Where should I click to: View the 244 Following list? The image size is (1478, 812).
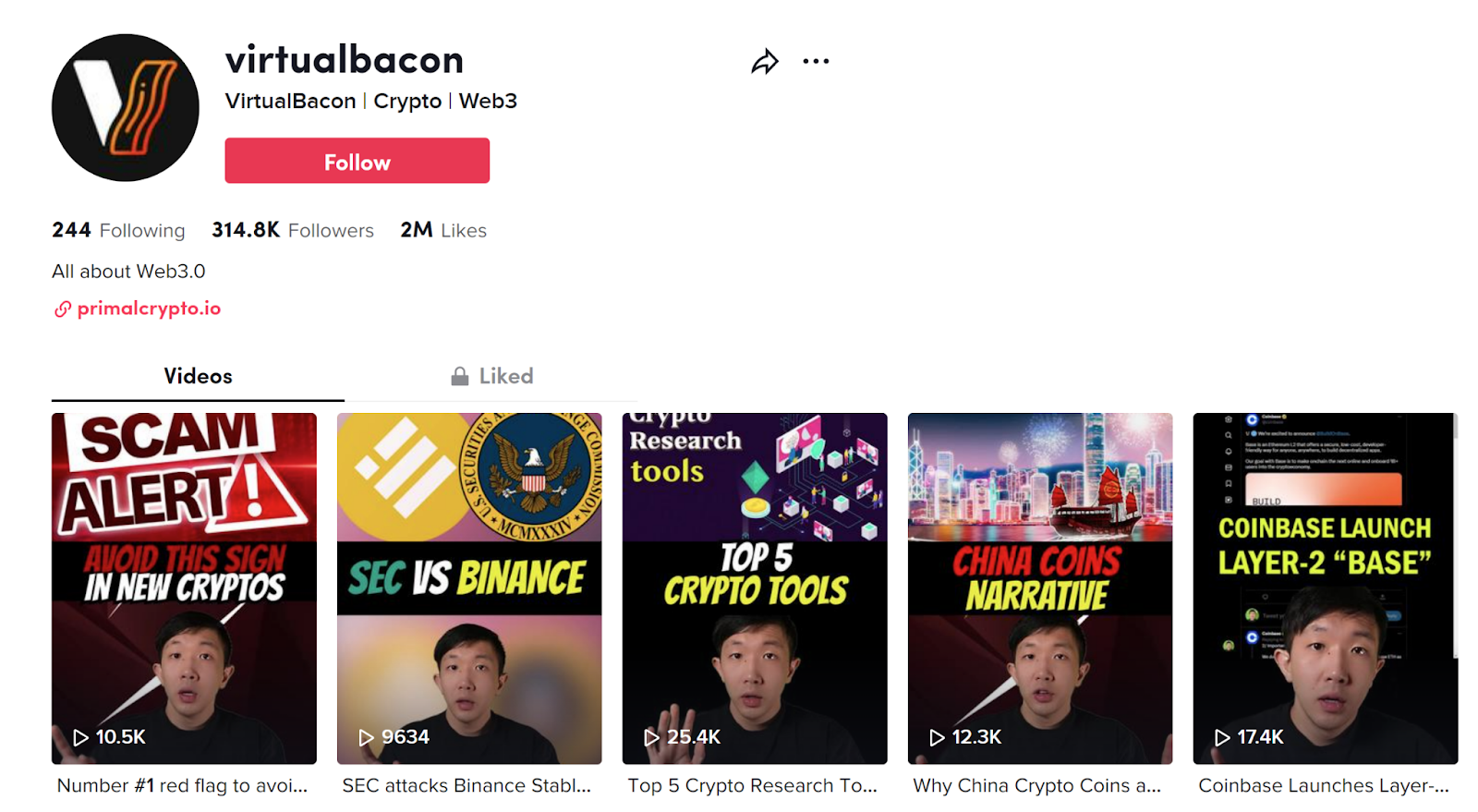[118, 230]
